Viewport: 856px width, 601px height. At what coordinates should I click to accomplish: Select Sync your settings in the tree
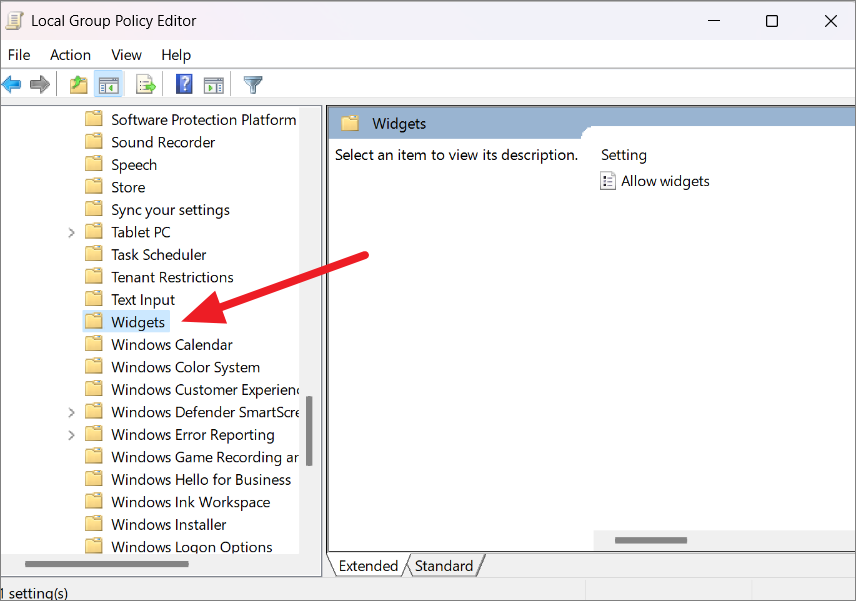tap(170, 210)
